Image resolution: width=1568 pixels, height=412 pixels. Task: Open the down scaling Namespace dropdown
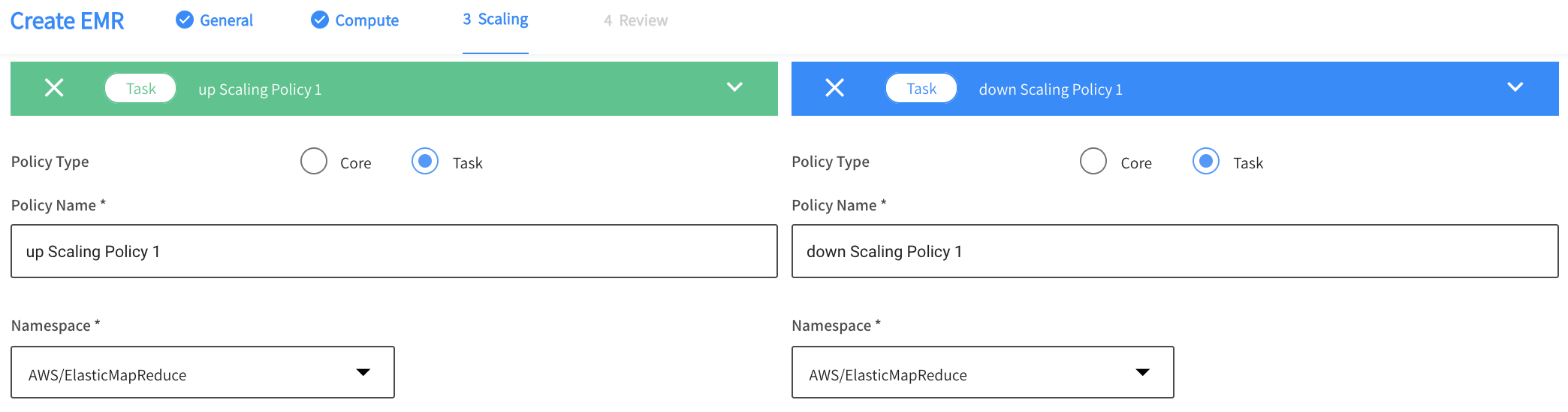click(982, 373)
